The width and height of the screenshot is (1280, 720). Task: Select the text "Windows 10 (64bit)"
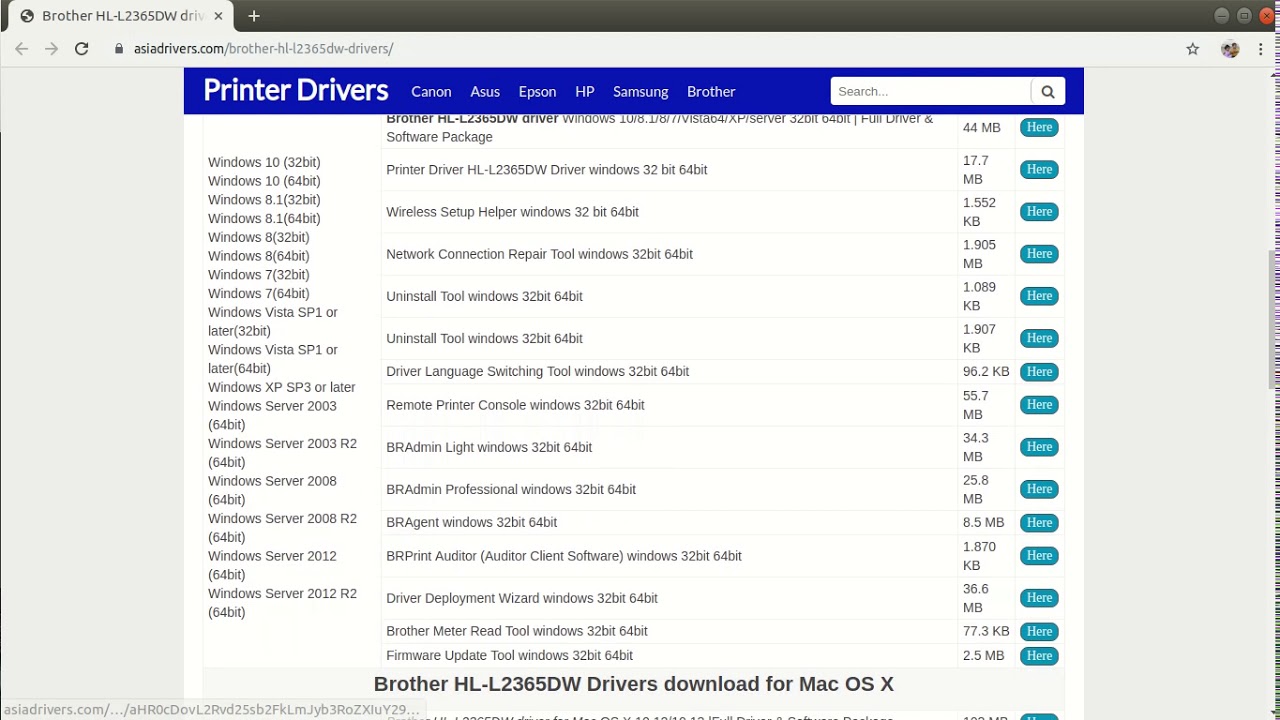coord(264,181)
